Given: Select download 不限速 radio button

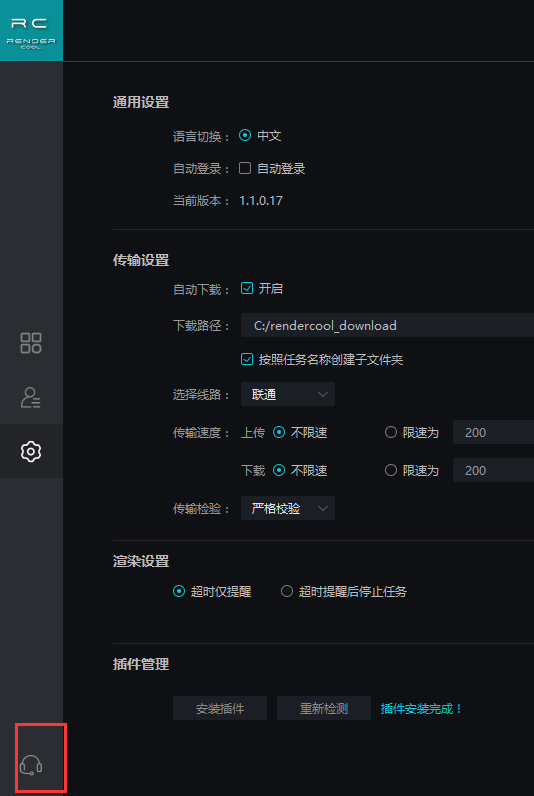Looking at the screenshot, I should tap(279, 471).
